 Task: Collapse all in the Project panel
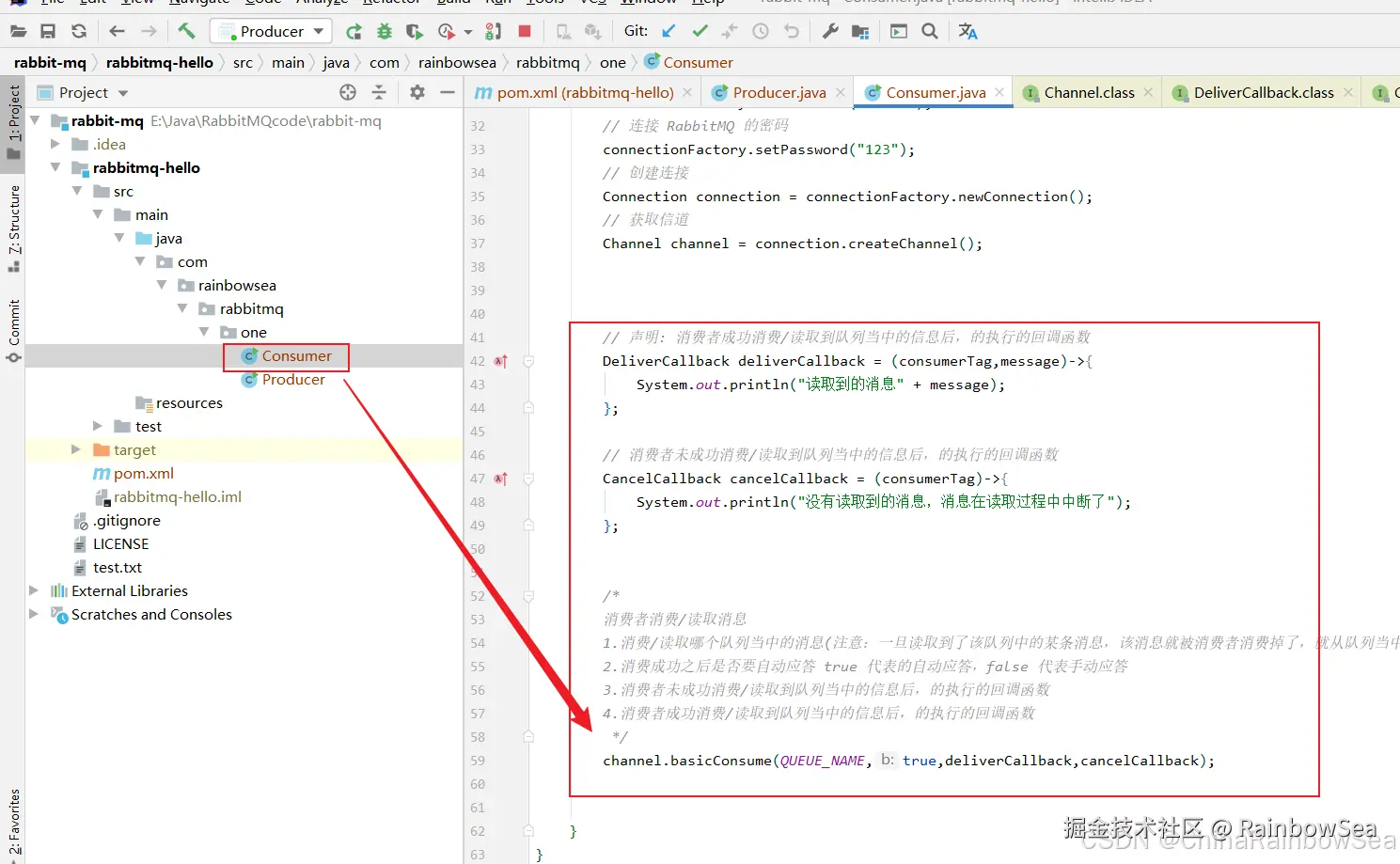(379, 92)
